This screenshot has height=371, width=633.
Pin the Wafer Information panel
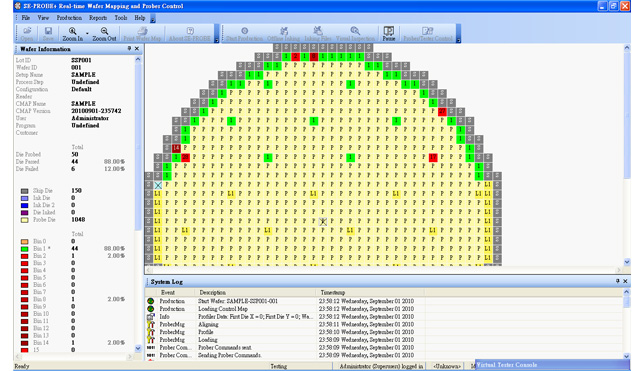129,48
